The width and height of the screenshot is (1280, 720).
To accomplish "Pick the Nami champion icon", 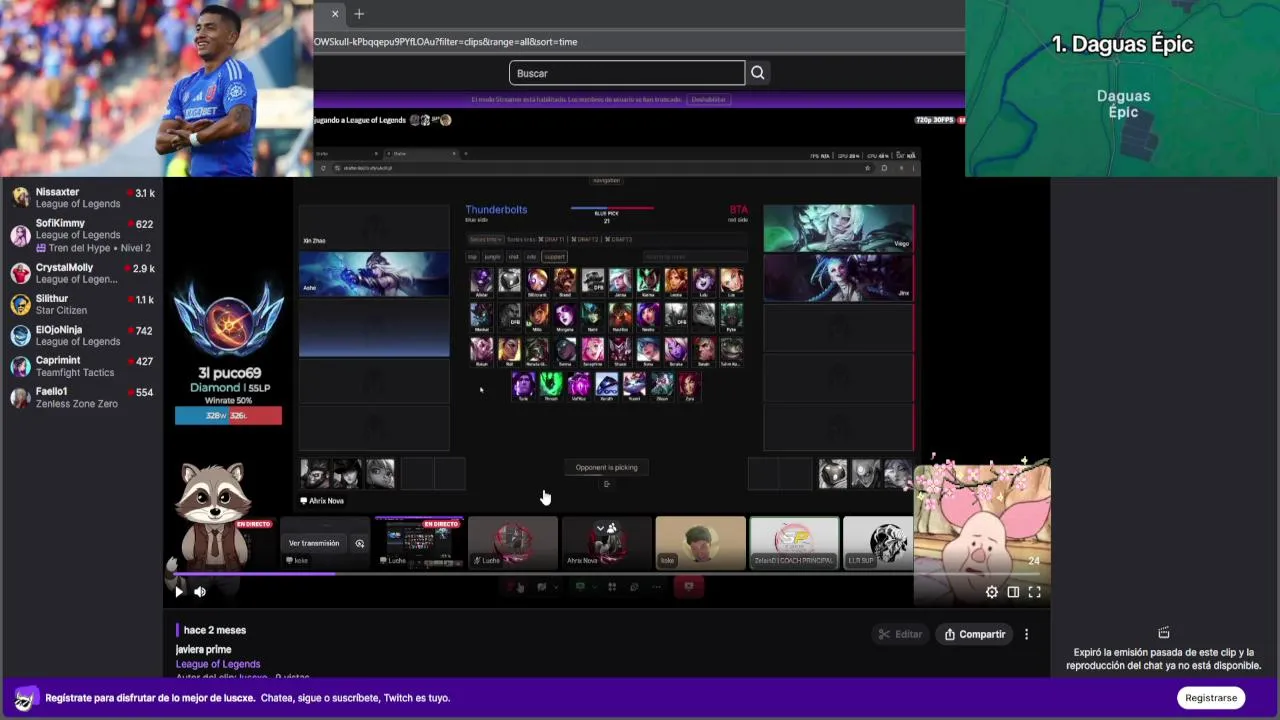I will coord(593,316).
